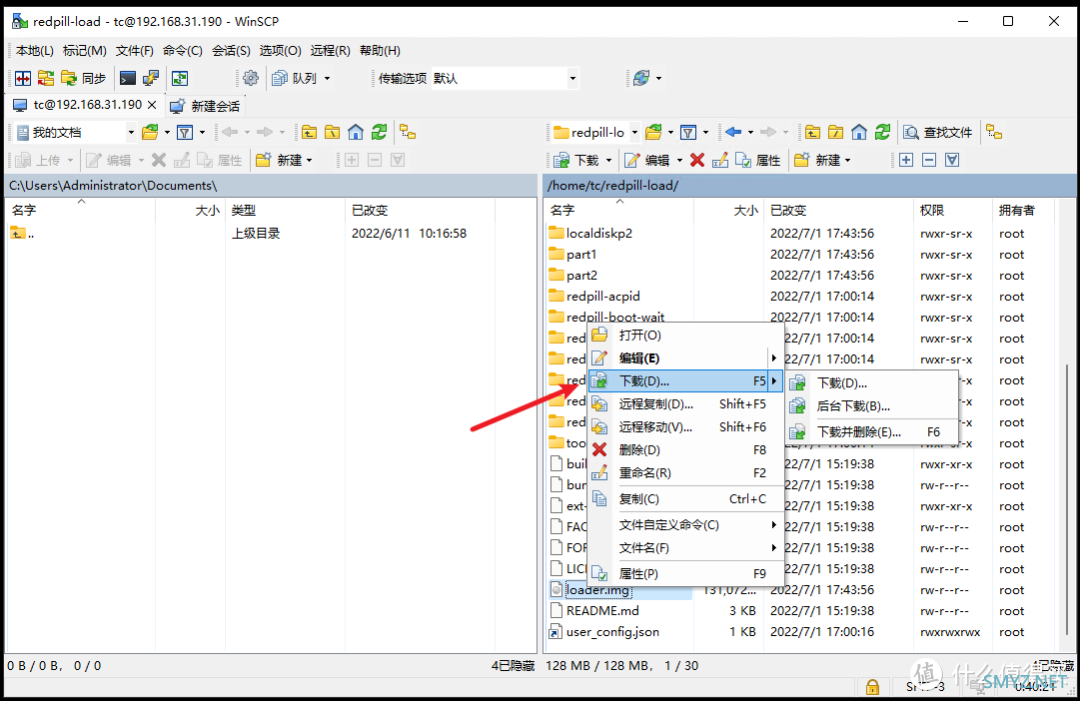This screenshot has height=701, width=1080.
Task: Expand remote Download (下载) dropdown arrow
Action: click(x=609, y=160)
